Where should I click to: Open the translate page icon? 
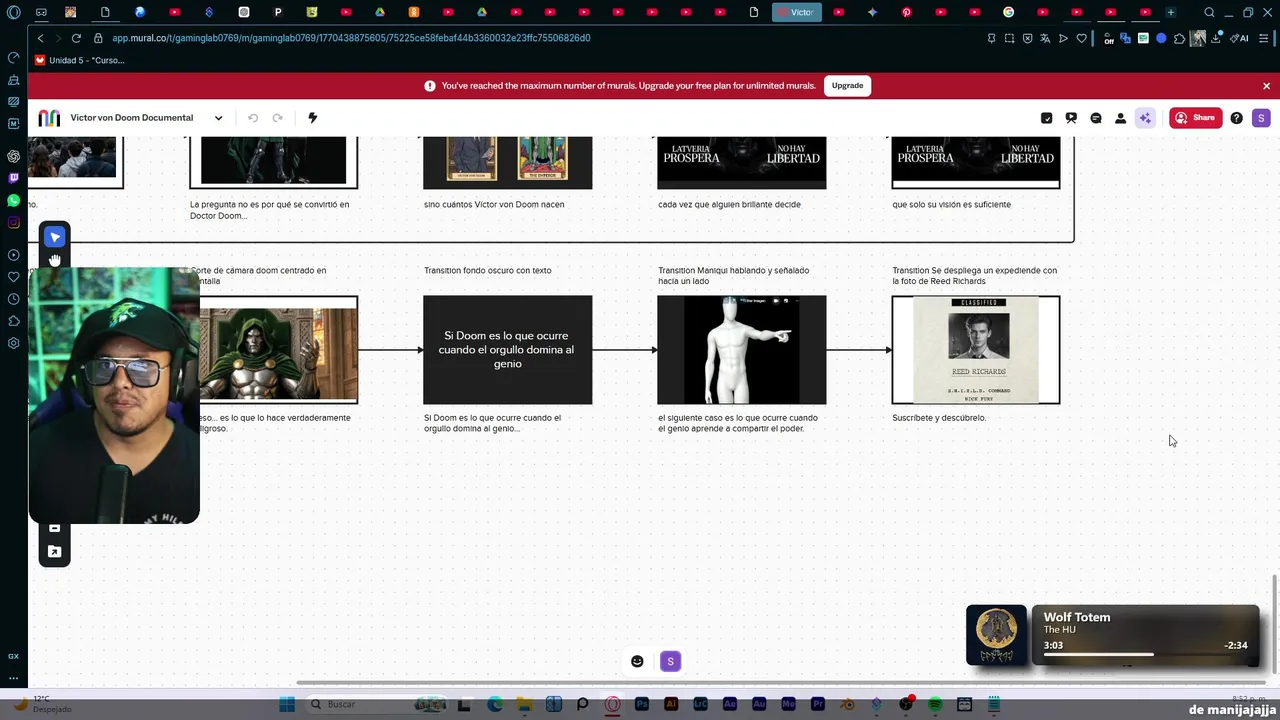click(1045, 38)
